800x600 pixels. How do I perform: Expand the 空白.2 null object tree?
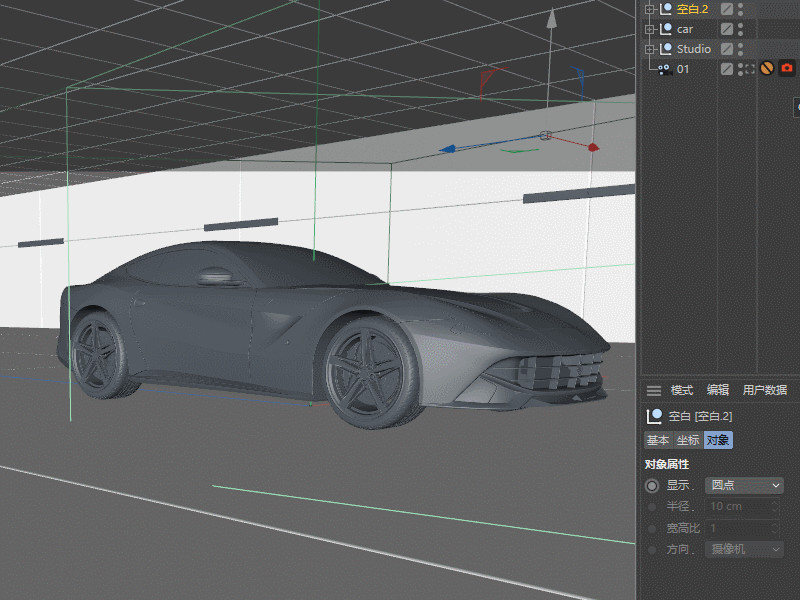pyautogui.click(x=649, y=9)
